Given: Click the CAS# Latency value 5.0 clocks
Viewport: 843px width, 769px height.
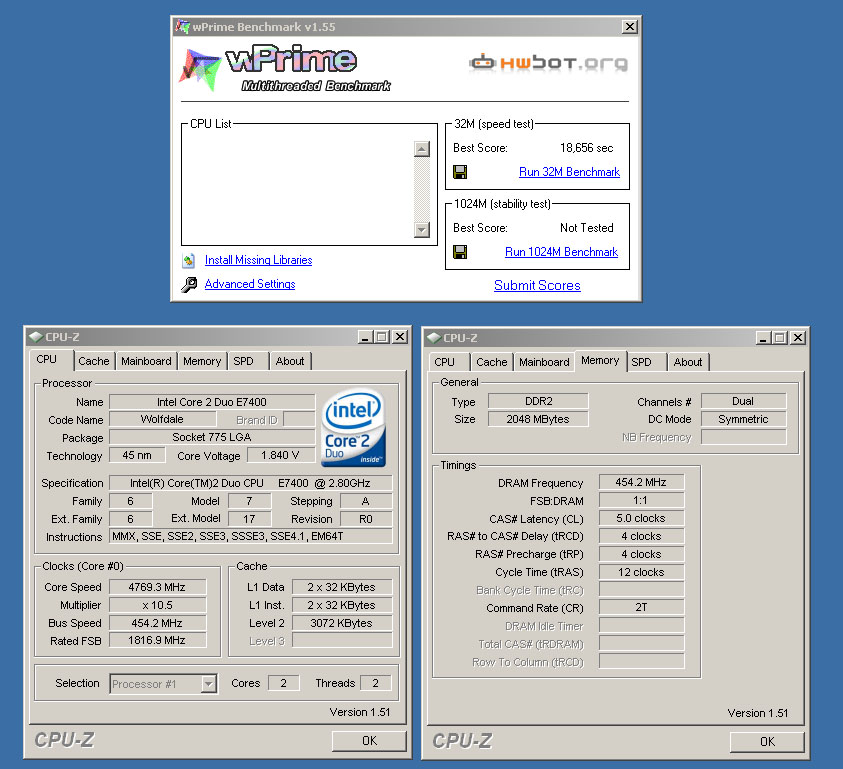Looking at the screenshot, I should pos(641,518).
